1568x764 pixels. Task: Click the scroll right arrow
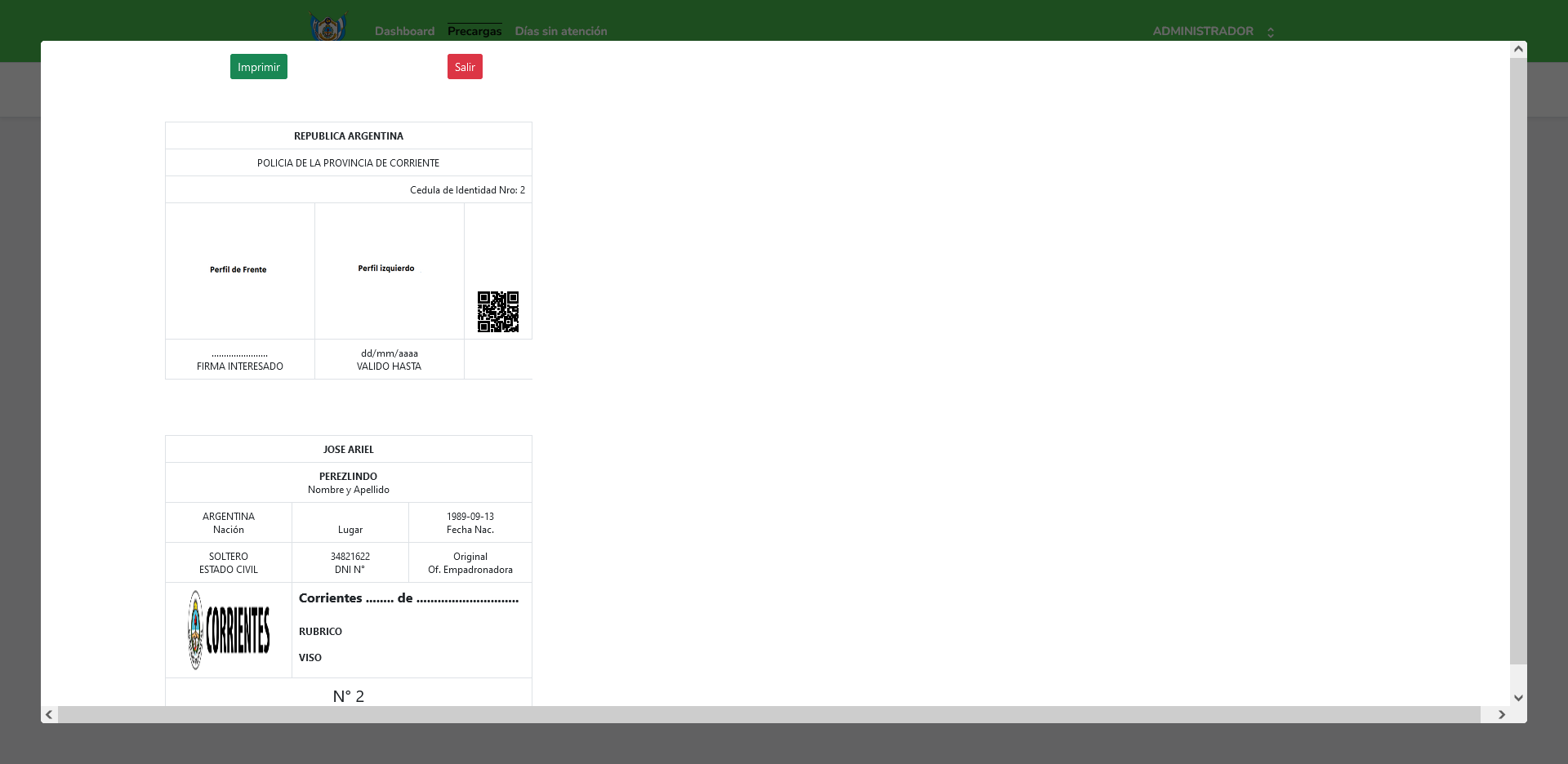point(1501,715)
